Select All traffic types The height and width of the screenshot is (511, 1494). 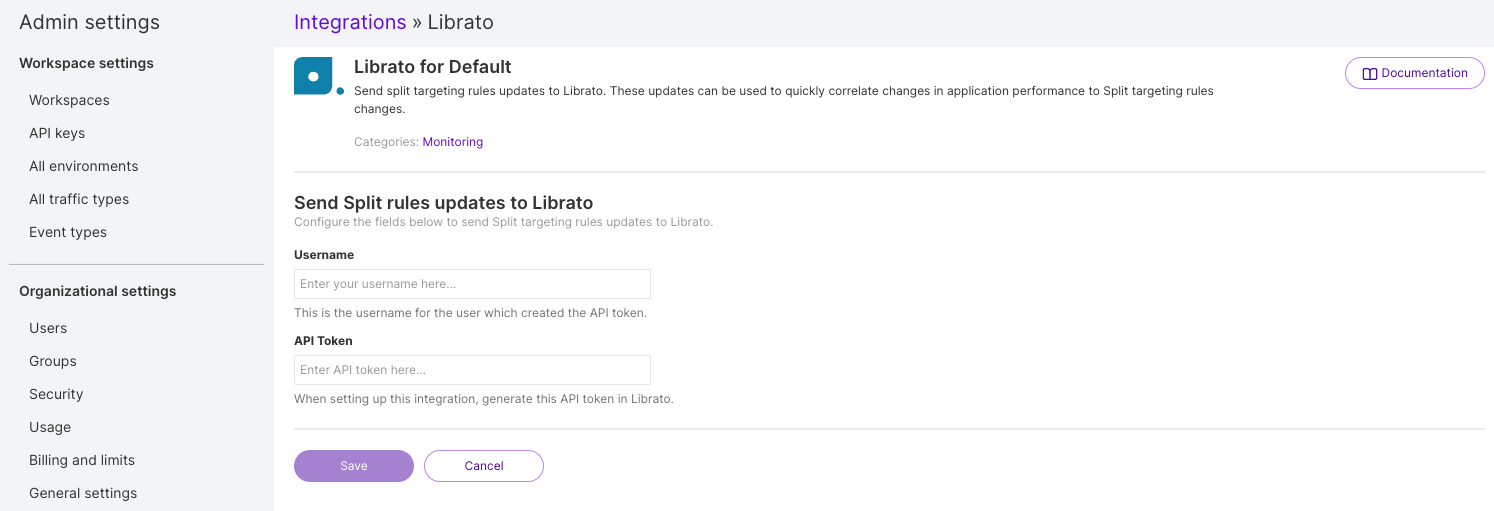tap(79, 199)
